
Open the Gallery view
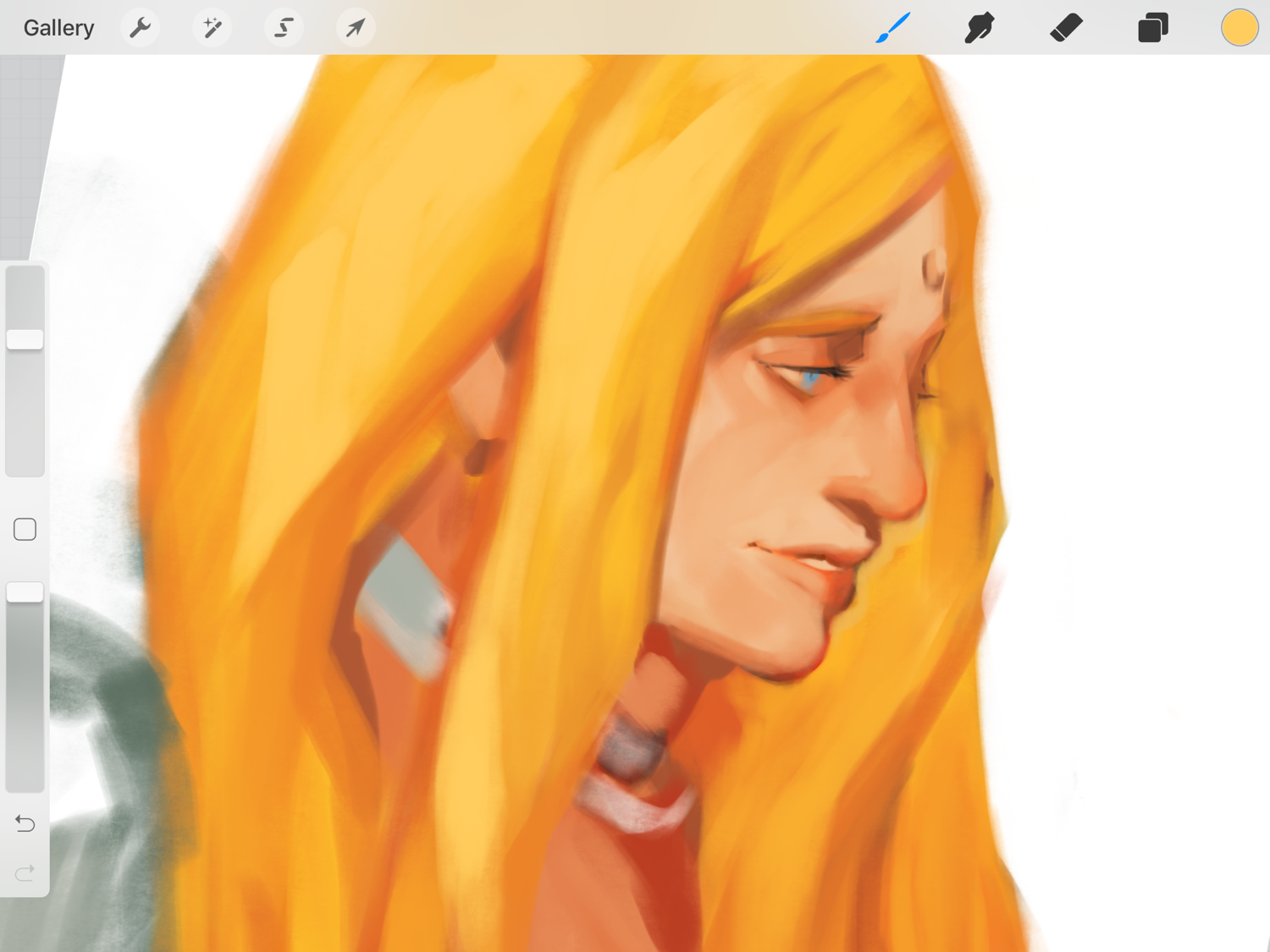[x=58, y=28]
